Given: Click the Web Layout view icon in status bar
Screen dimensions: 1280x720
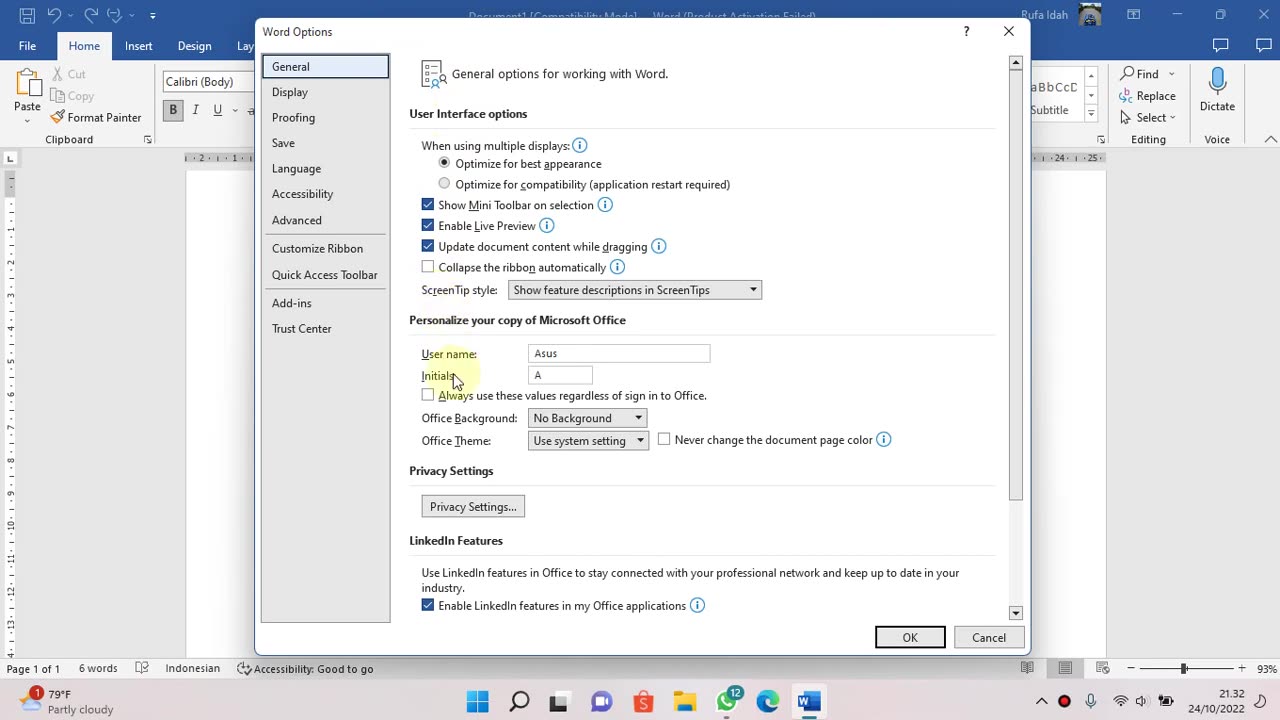Looking at the screenshot, I should 1103,668.
